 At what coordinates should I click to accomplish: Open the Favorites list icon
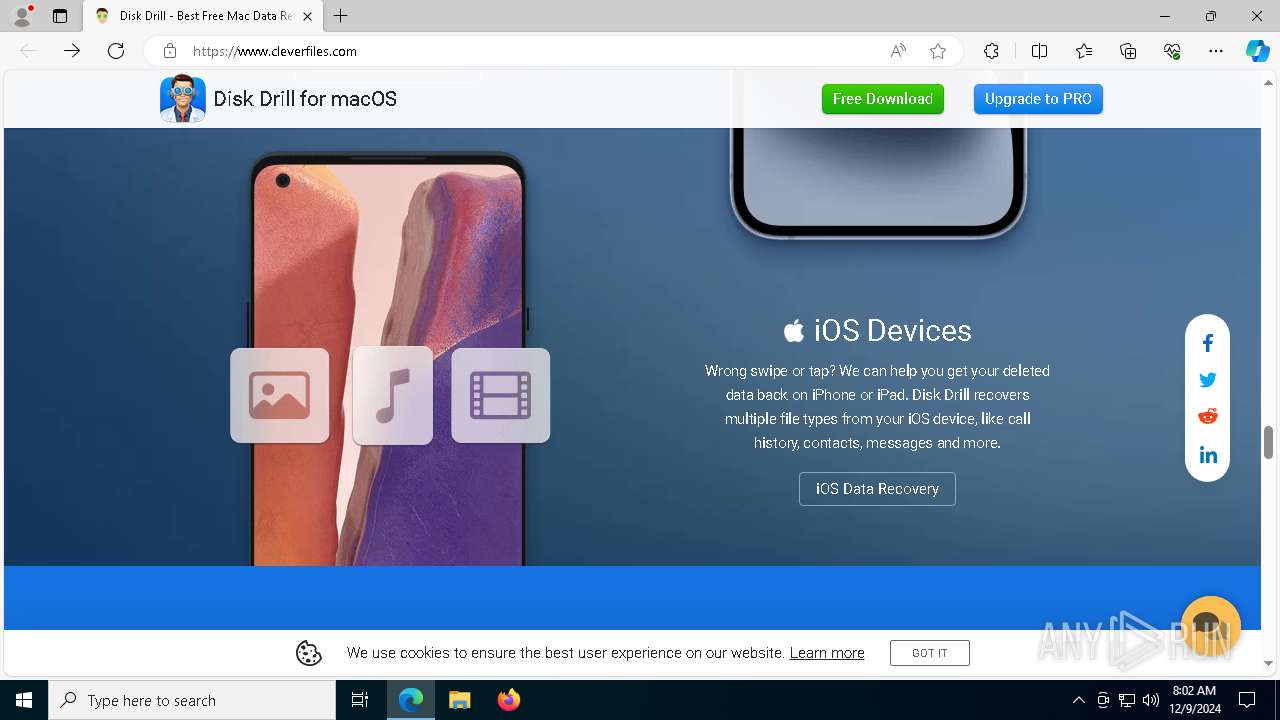tap(1084, 51)
